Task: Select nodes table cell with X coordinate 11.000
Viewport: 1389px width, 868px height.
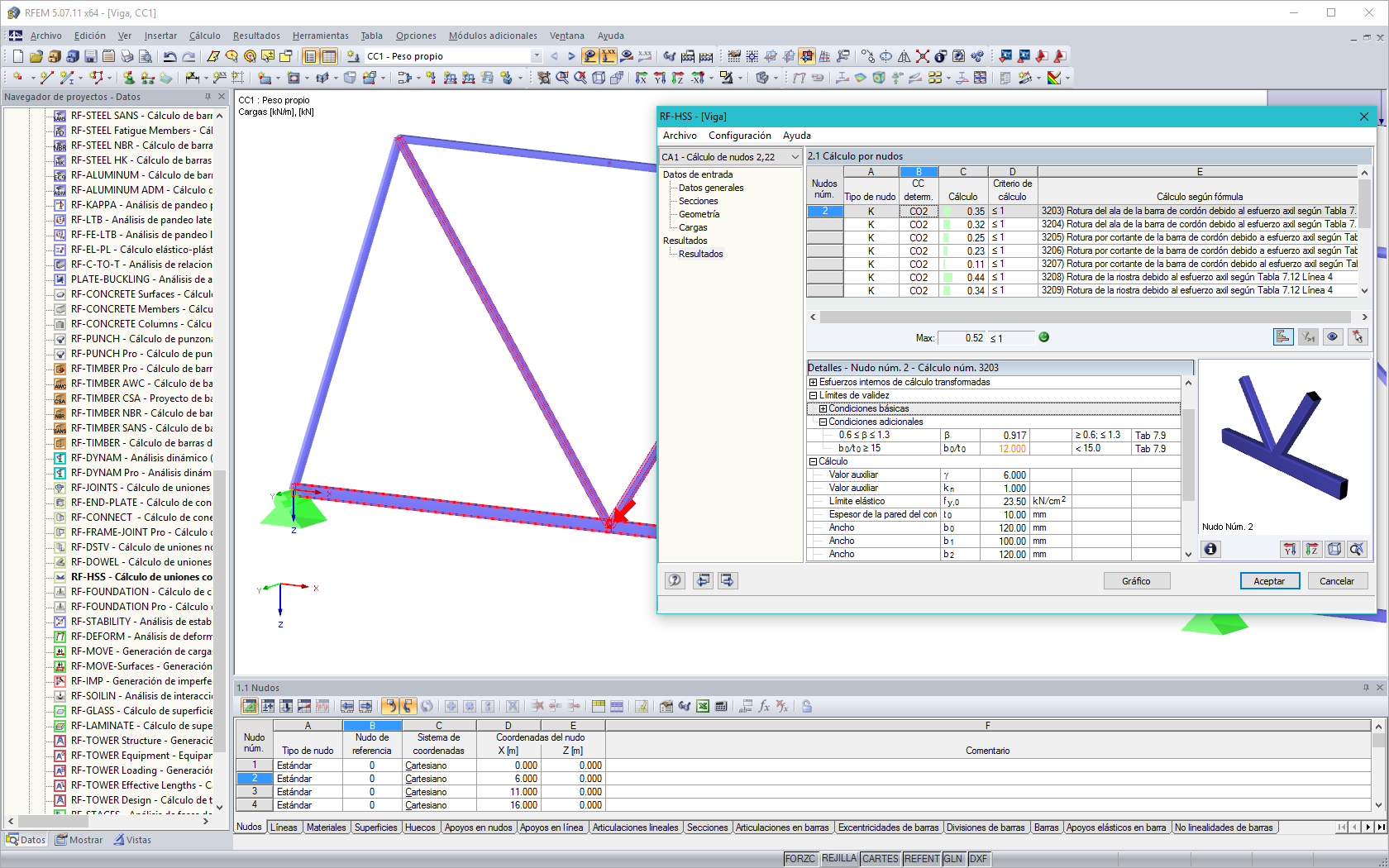Action: point(508,792)
